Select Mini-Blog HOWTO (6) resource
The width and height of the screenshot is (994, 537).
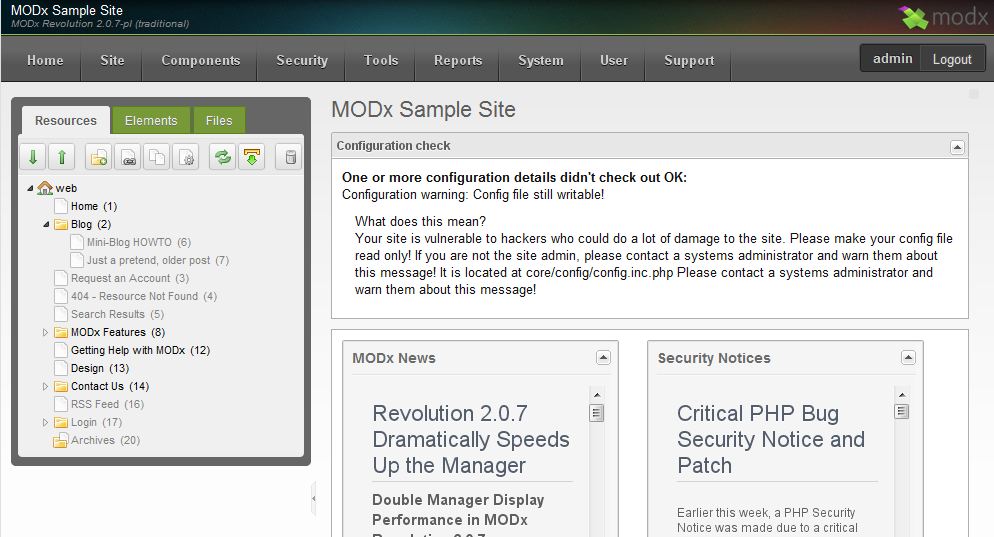[139, 242]
